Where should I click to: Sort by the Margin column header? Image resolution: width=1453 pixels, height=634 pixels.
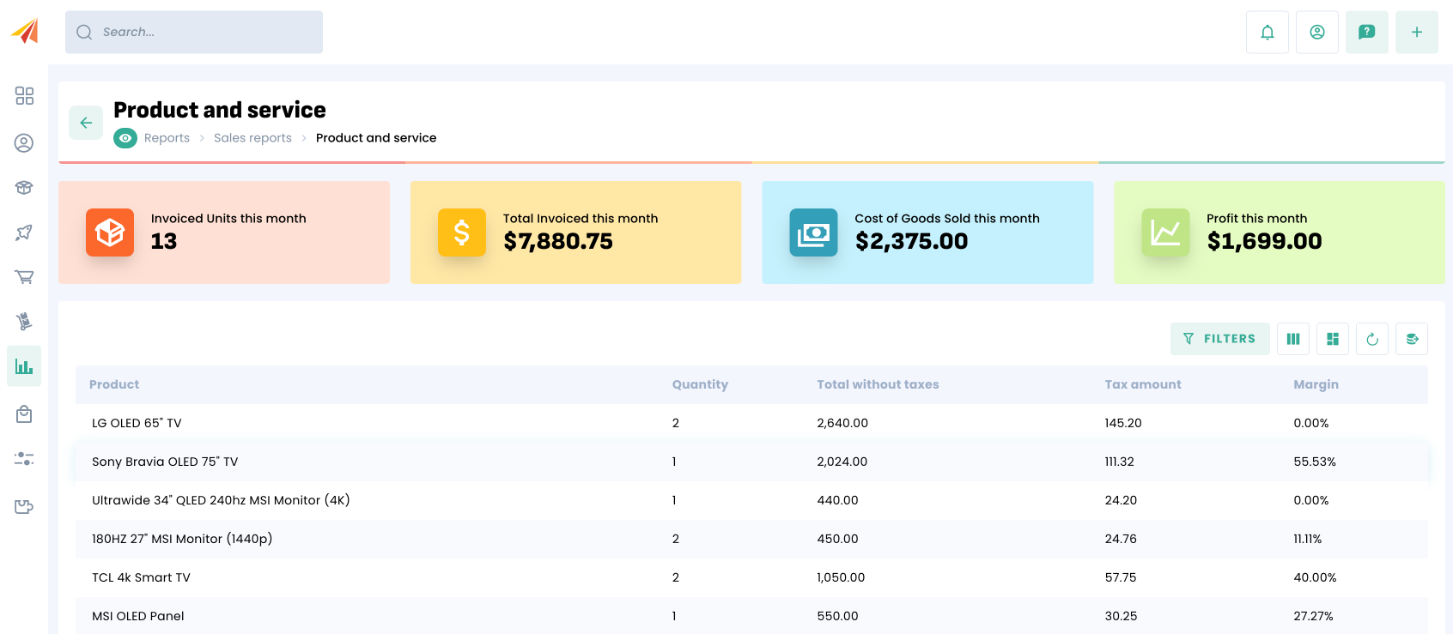click(x=1316, y=384)
